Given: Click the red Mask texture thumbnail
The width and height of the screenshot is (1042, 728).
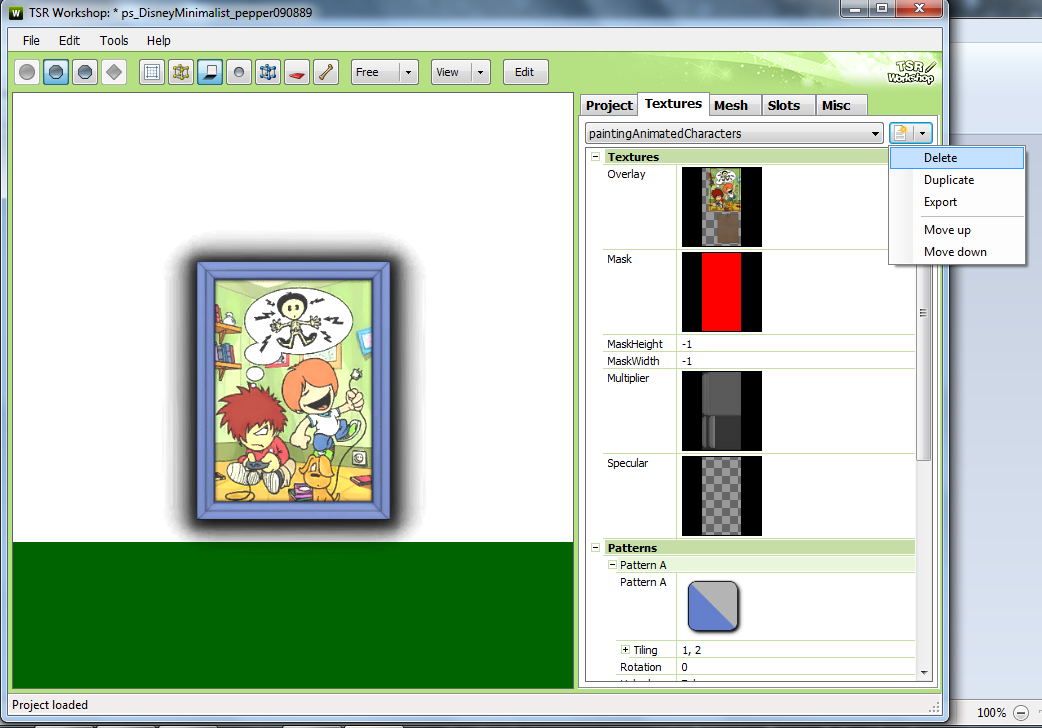Looking at the screenshot, I should 722,292.
